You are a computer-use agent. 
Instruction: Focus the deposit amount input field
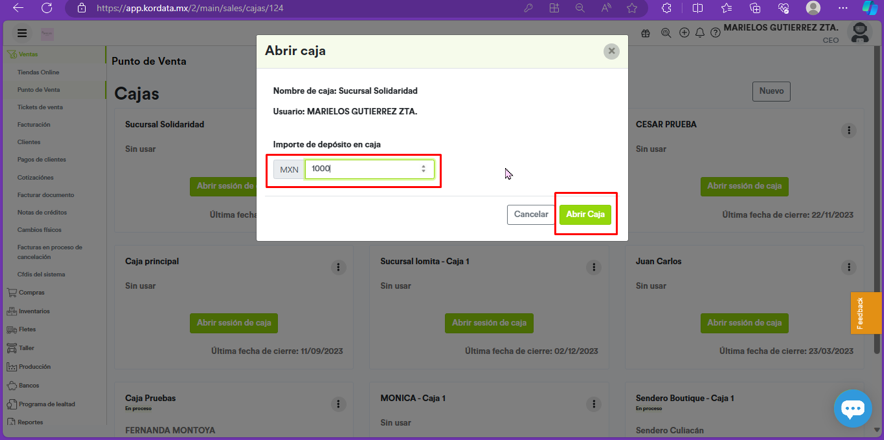coord(362,169)
